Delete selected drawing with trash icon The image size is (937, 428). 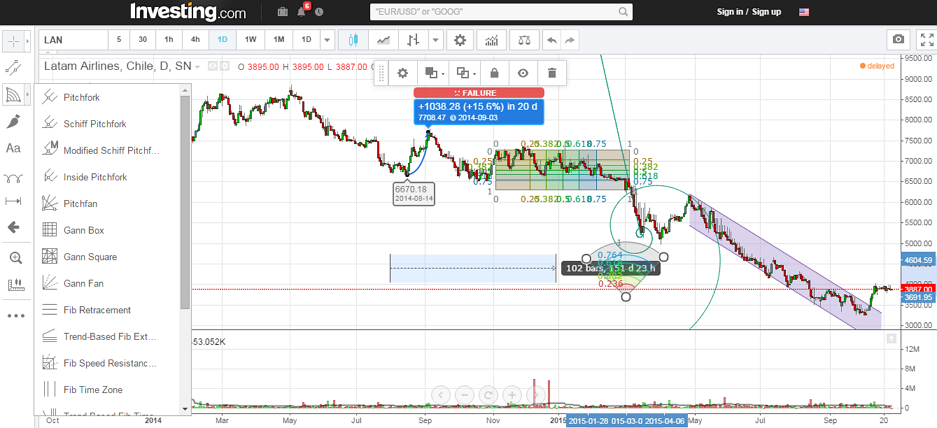(x=552, y=73)
